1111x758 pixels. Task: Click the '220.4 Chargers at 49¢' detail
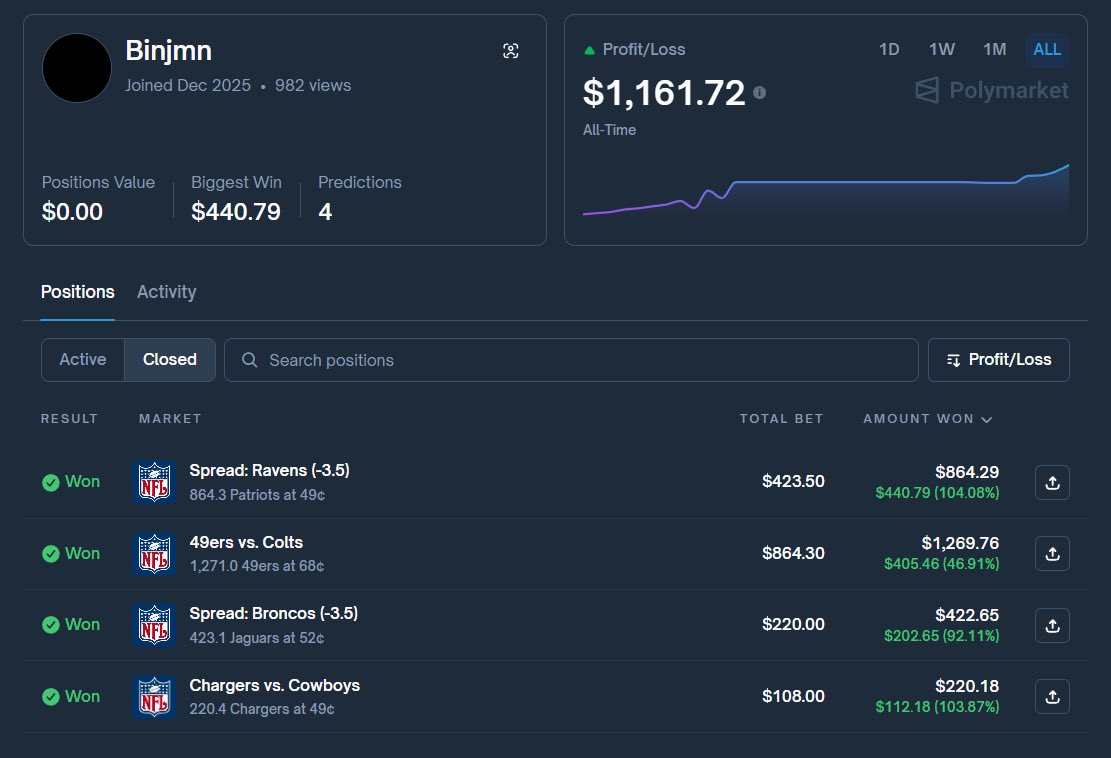[261, 709]
